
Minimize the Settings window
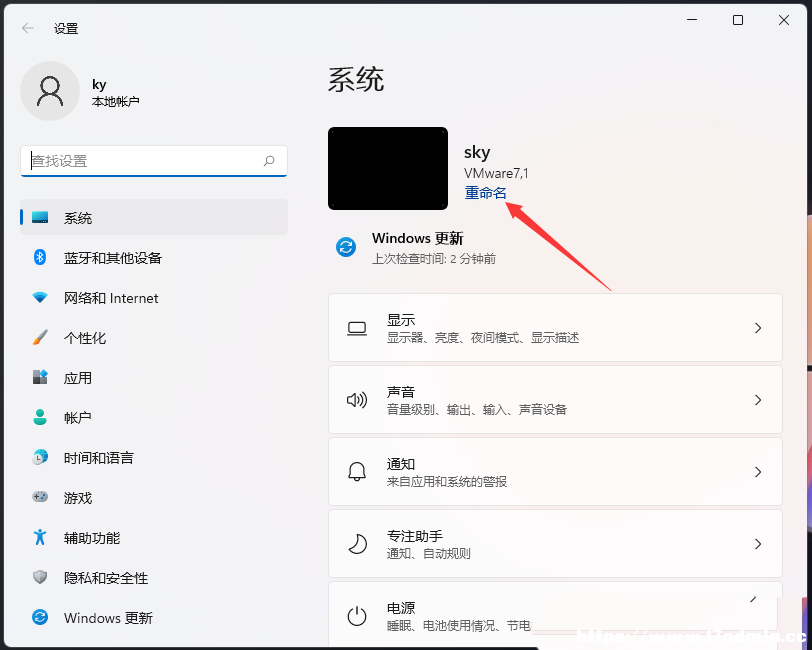692,20
